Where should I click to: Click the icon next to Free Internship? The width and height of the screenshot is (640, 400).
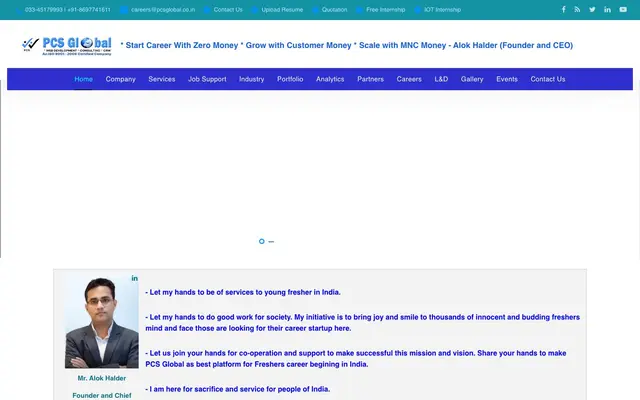pyautogui.click(x=359, y=10)
